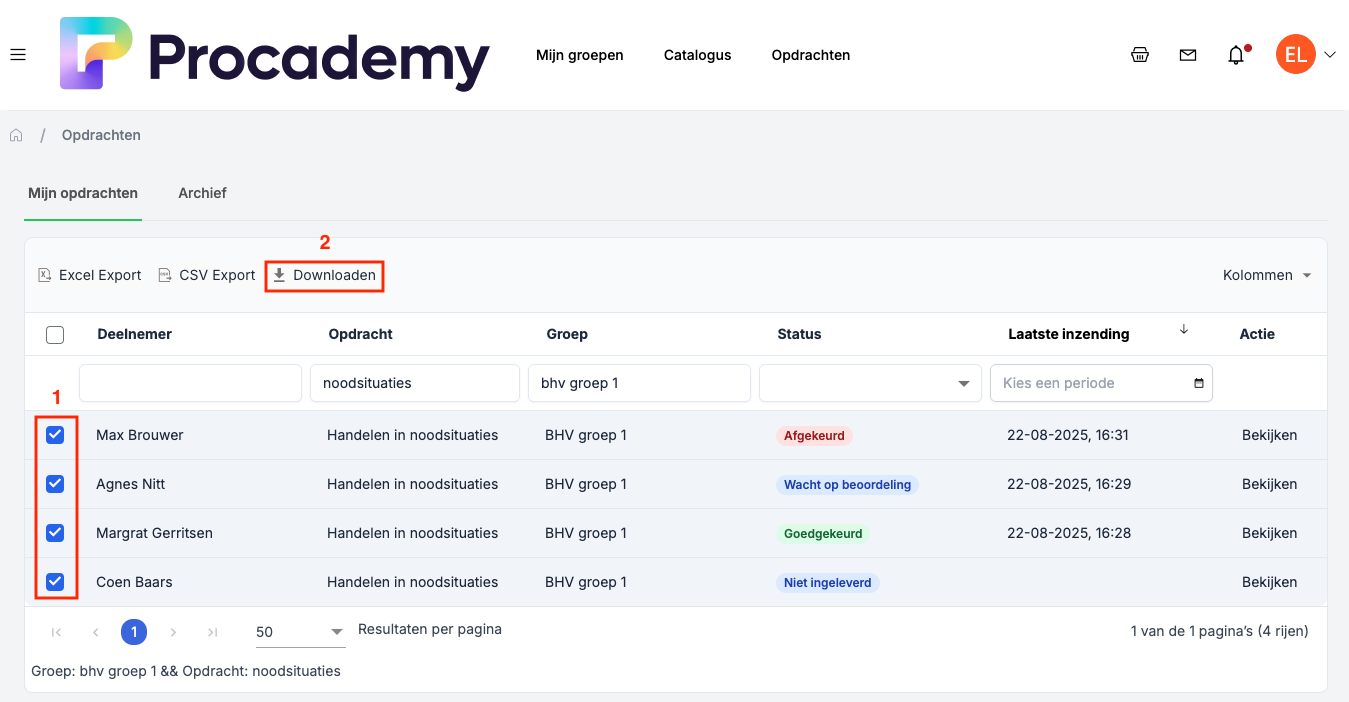Uncheck the checkbox for Coen Baars
The image size is (1349, 702).
coord(55,582)
